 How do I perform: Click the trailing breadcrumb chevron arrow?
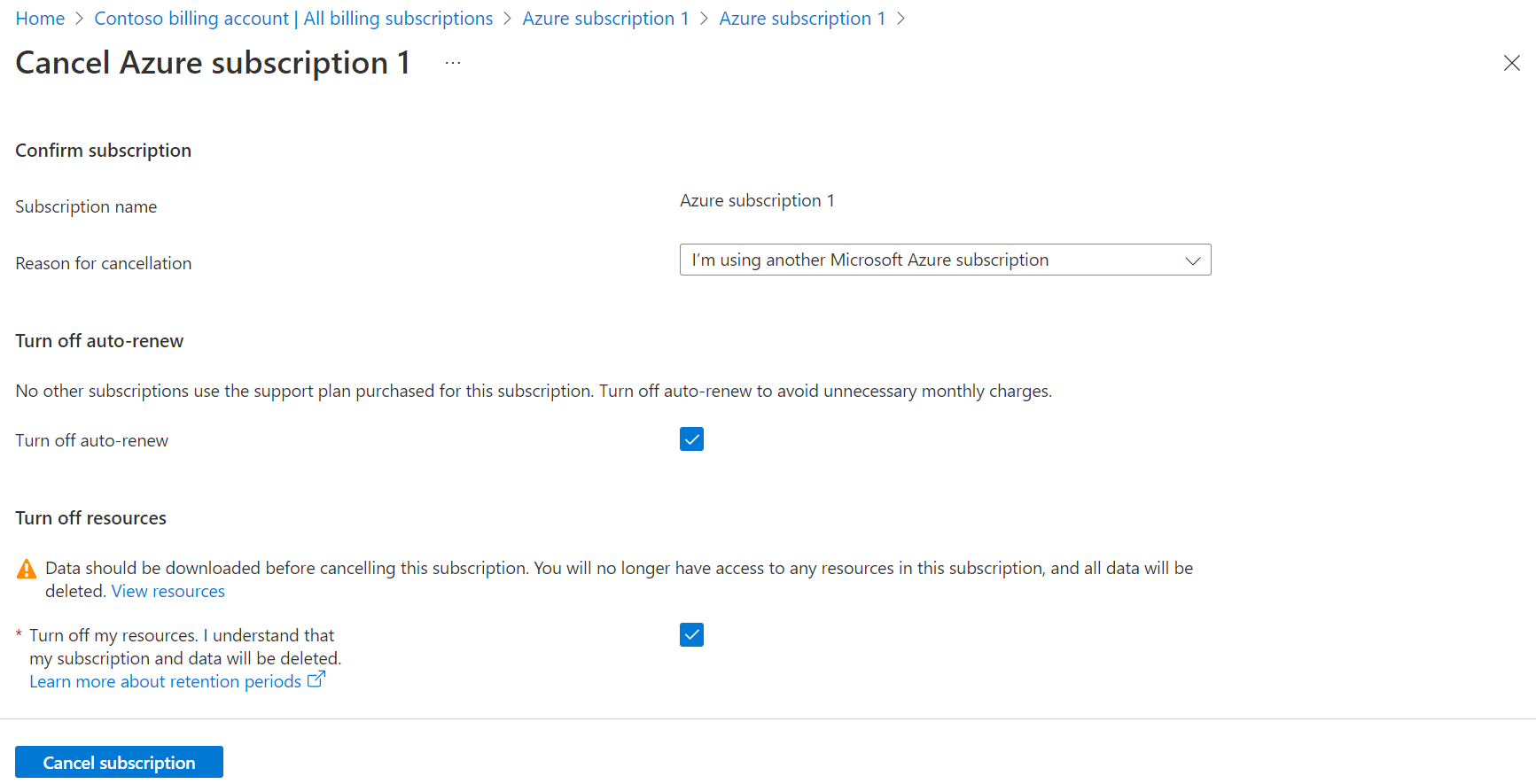point(901,19)
